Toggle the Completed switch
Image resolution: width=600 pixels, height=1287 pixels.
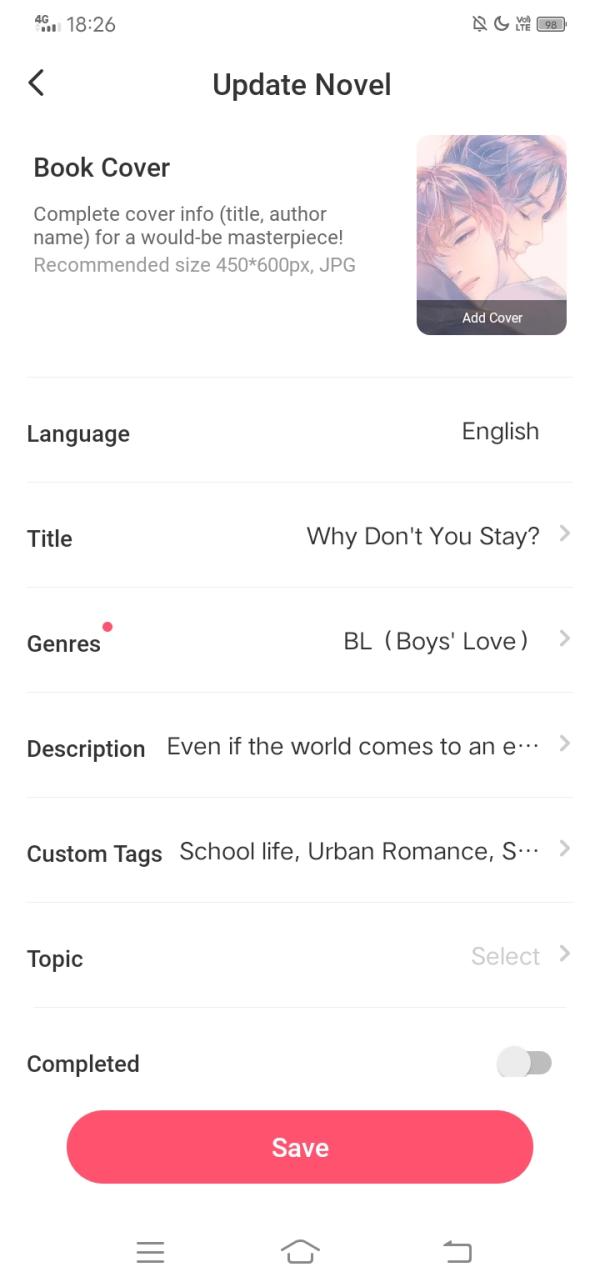coord(524,1063)
